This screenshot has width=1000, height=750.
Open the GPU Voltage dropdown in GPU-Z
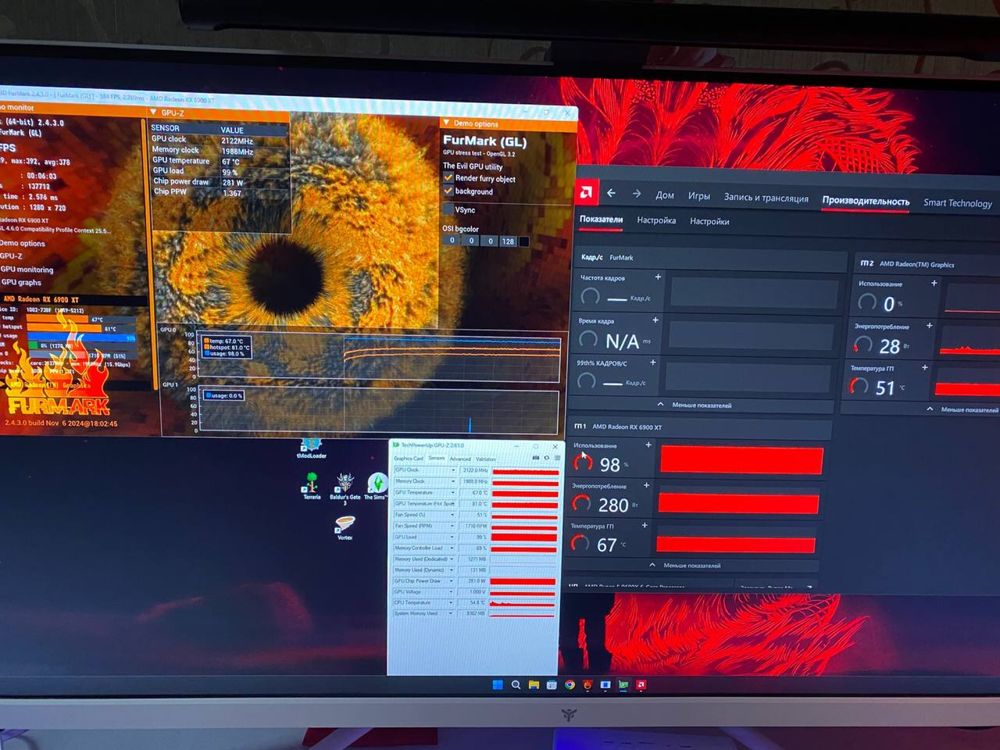click(x=453, y=592)
